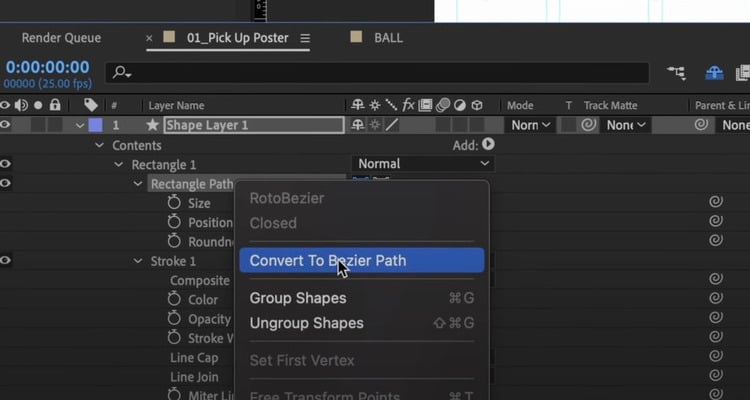Toggle visibility of Shape Layer 1
Image resolution: width=750 pixels, height=400 pixels.
pos(5,125)
